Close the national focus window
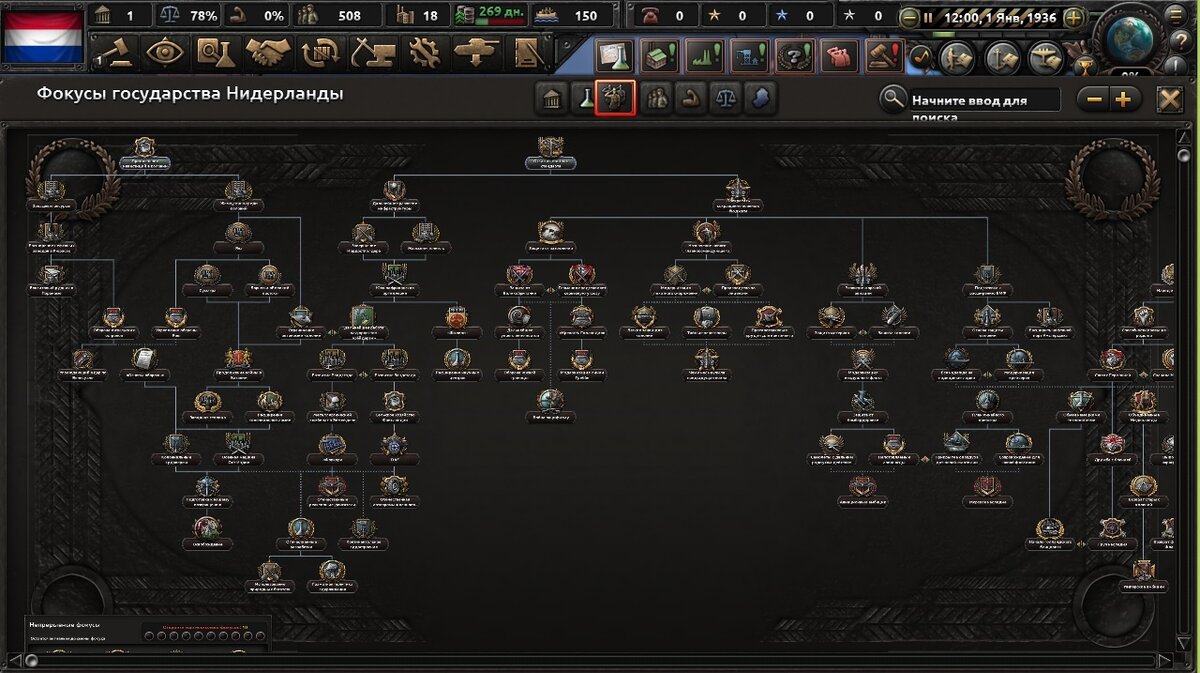Image resolution: width=1200 pixels, height=673 pixels. coord(1170,99)
